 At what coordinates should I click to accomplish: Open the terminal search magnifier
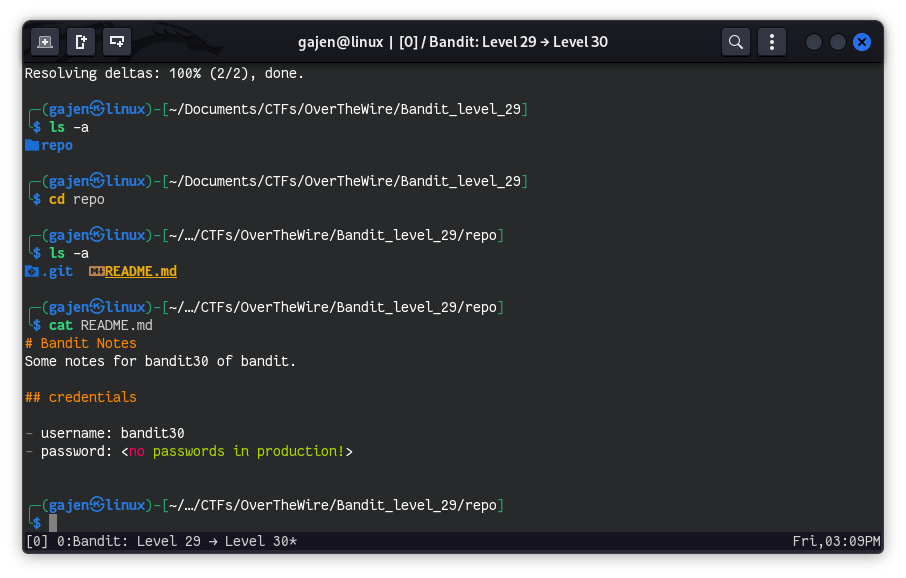point(736,42)
